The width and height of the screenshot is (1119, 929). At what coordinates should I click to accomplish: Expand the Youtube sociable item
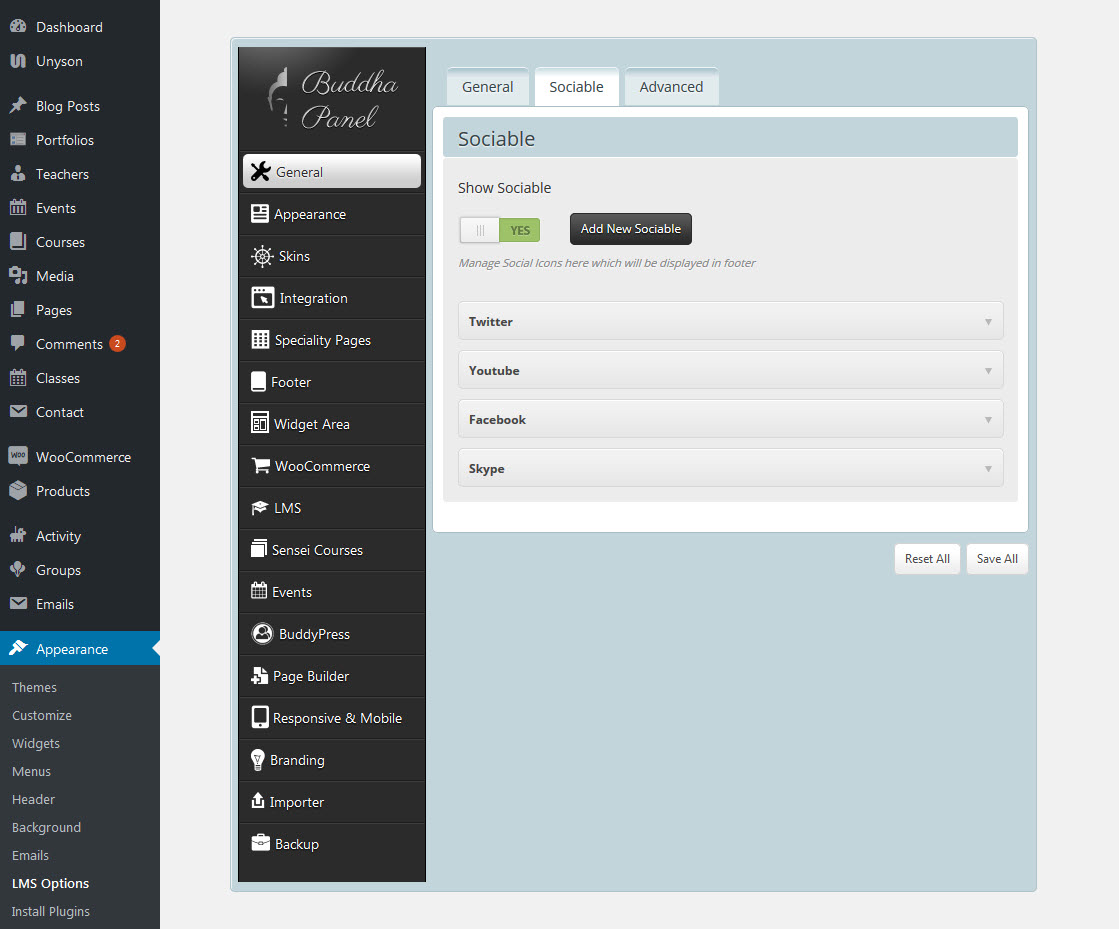(730, 370)
